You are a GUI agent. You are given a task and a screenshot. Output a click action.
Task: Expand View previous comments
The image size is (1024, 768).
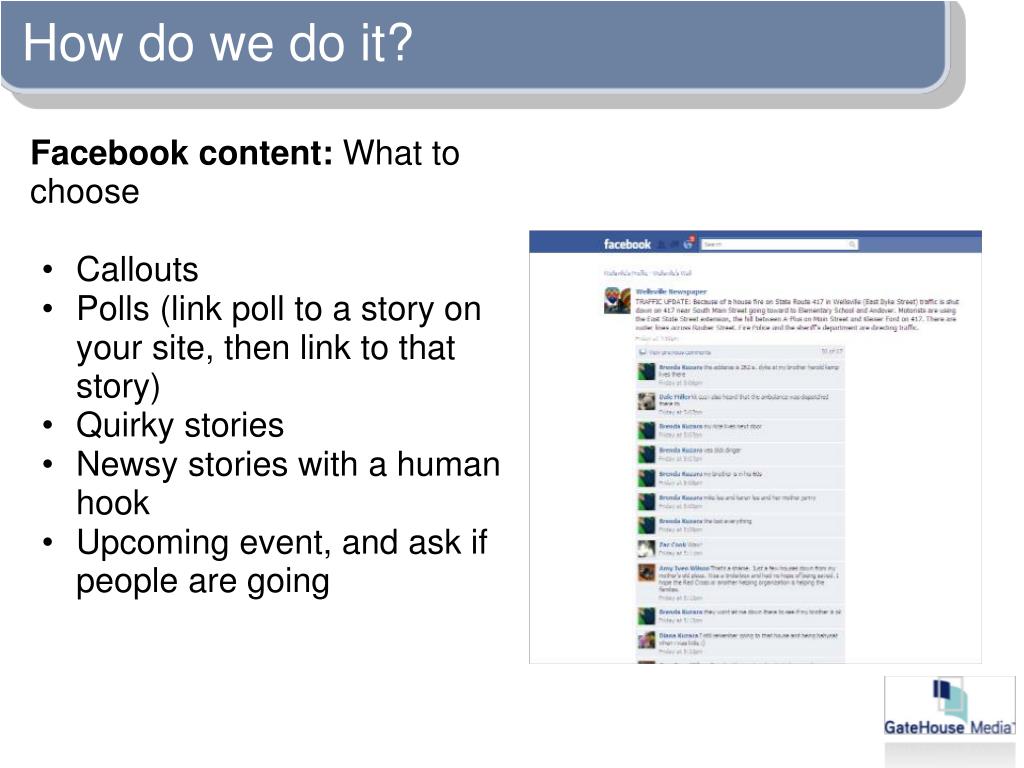[679, 352]
